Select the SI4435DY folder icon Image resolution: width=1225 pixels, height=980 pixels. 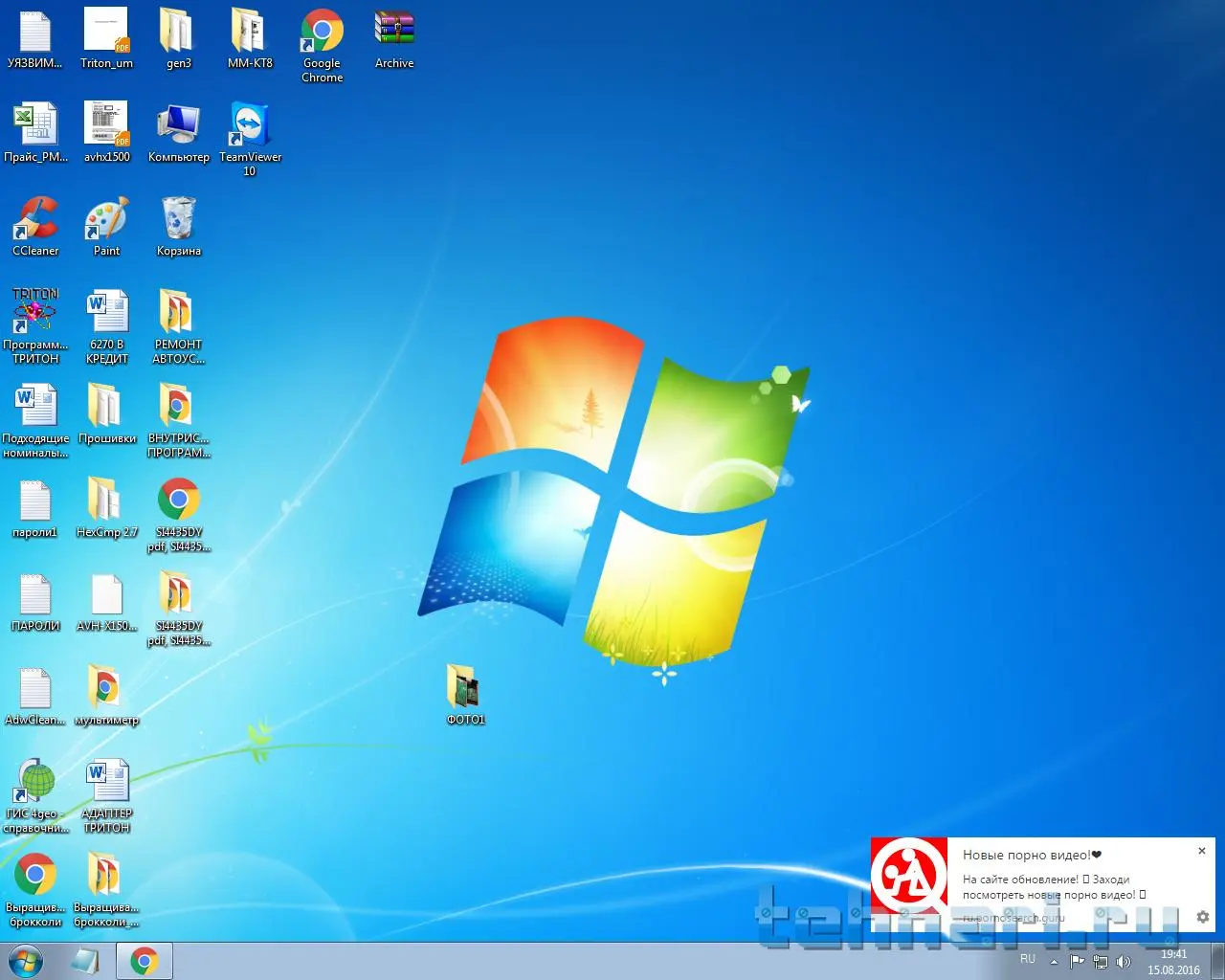coord(179,608)
